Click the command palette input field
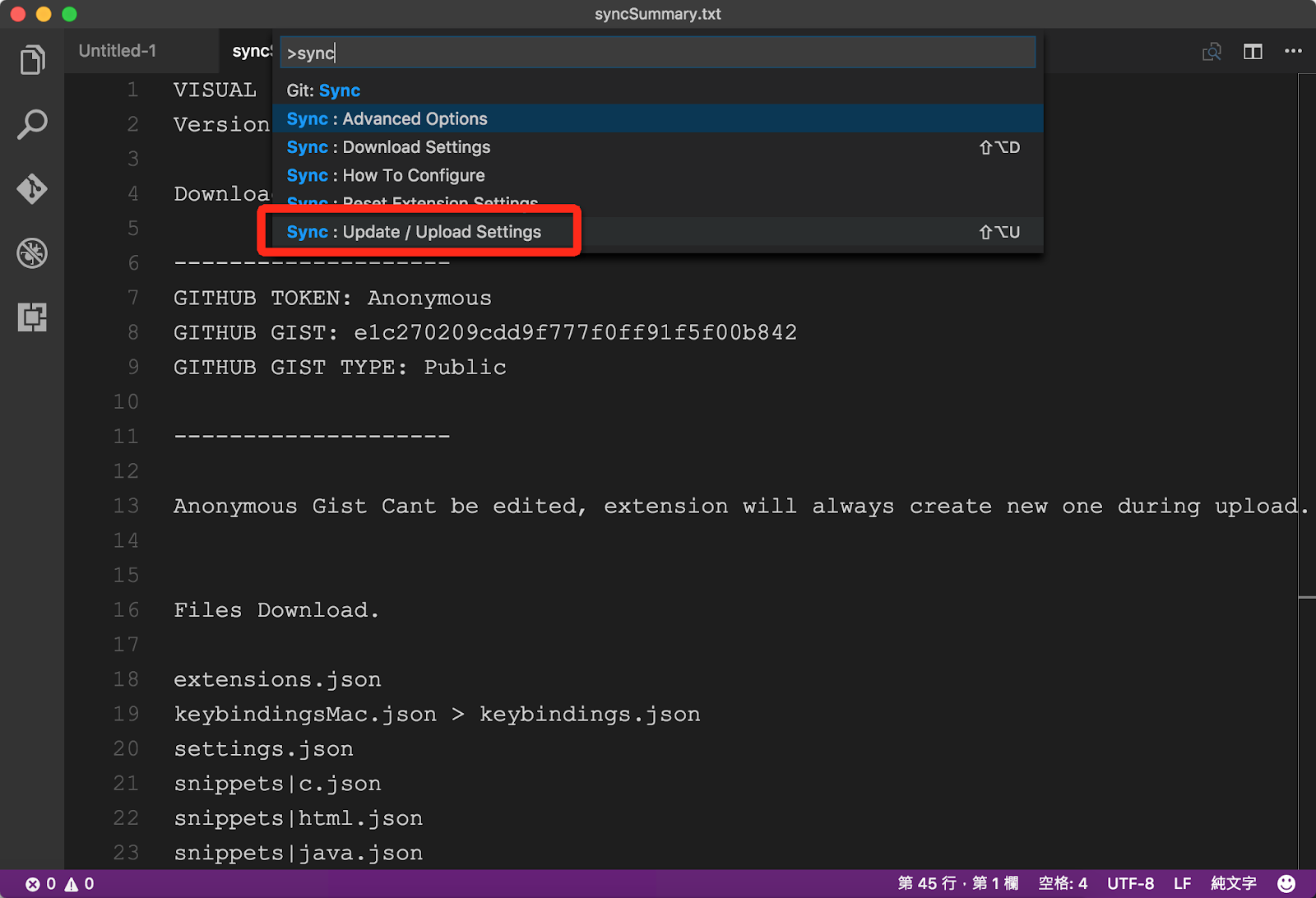 click(x=657, y=53)
